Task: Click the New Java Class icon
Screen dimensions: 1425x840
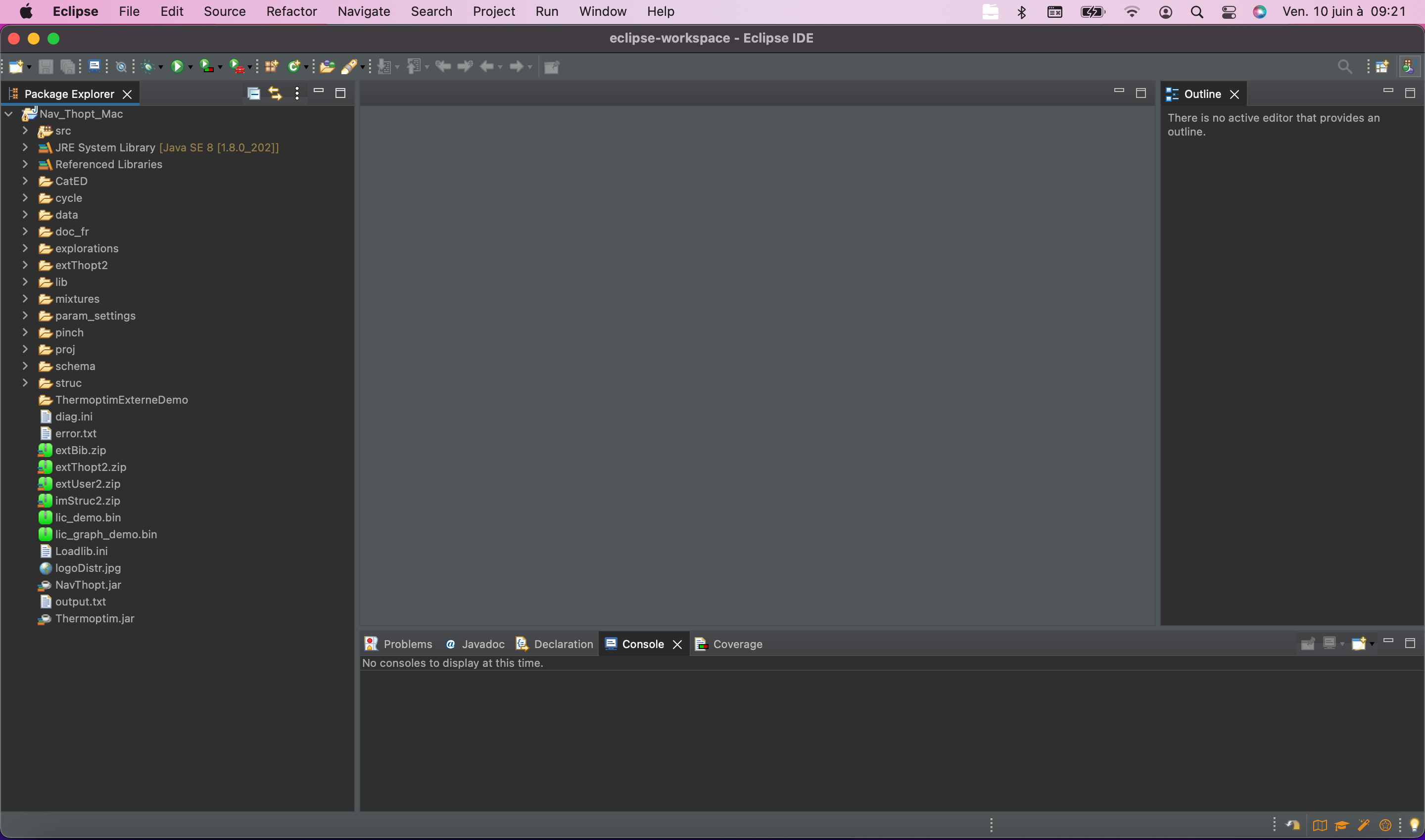Action: point(296,66)
